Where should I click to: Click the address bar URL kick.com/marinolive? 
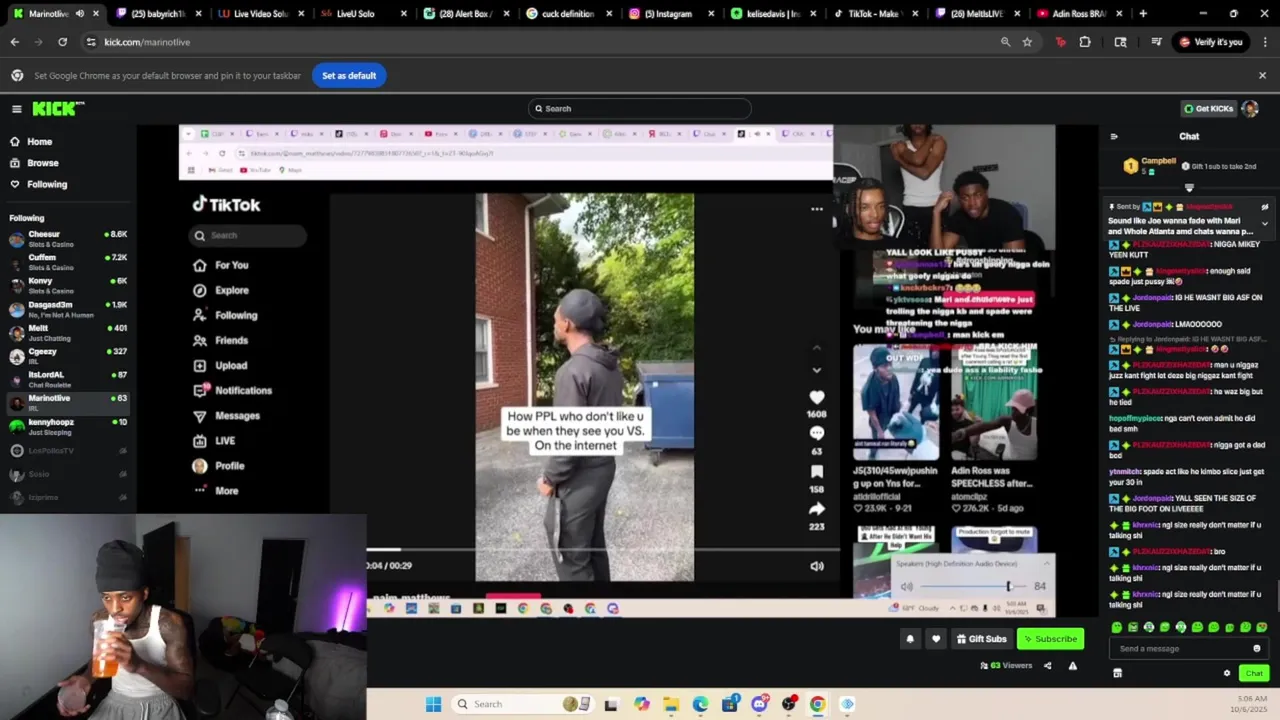(x=147, y=42)
